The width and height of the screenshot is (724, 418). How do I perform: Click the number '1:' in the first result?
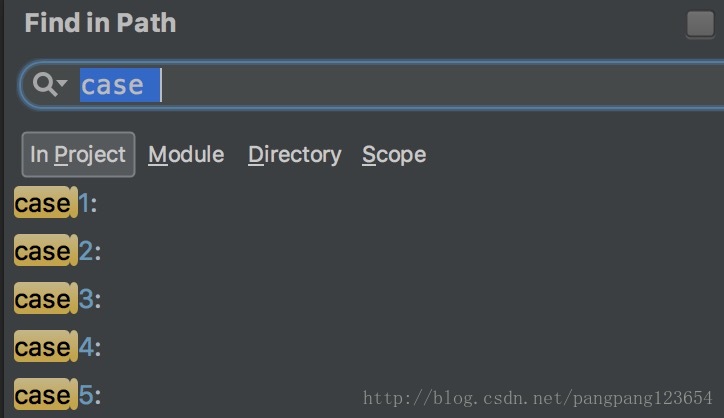[x=88, y=203]
